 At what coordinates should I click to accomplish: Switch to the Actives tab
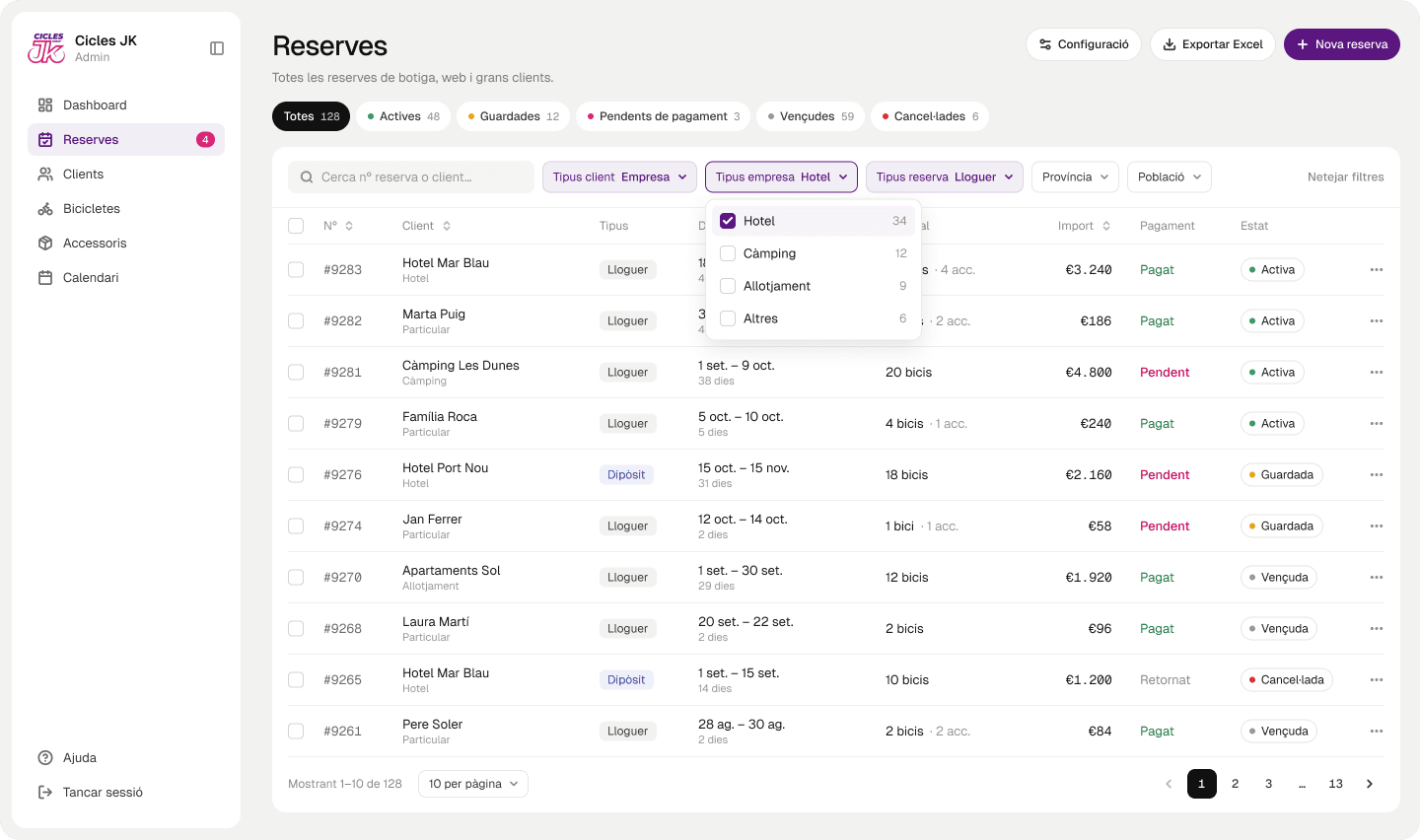tap(403, 116)
